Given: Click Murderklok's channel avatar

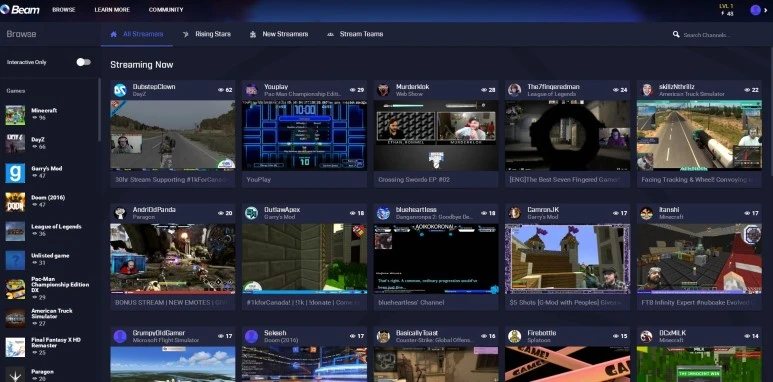Looking at the screenshot, I should [x=383, y=90].
